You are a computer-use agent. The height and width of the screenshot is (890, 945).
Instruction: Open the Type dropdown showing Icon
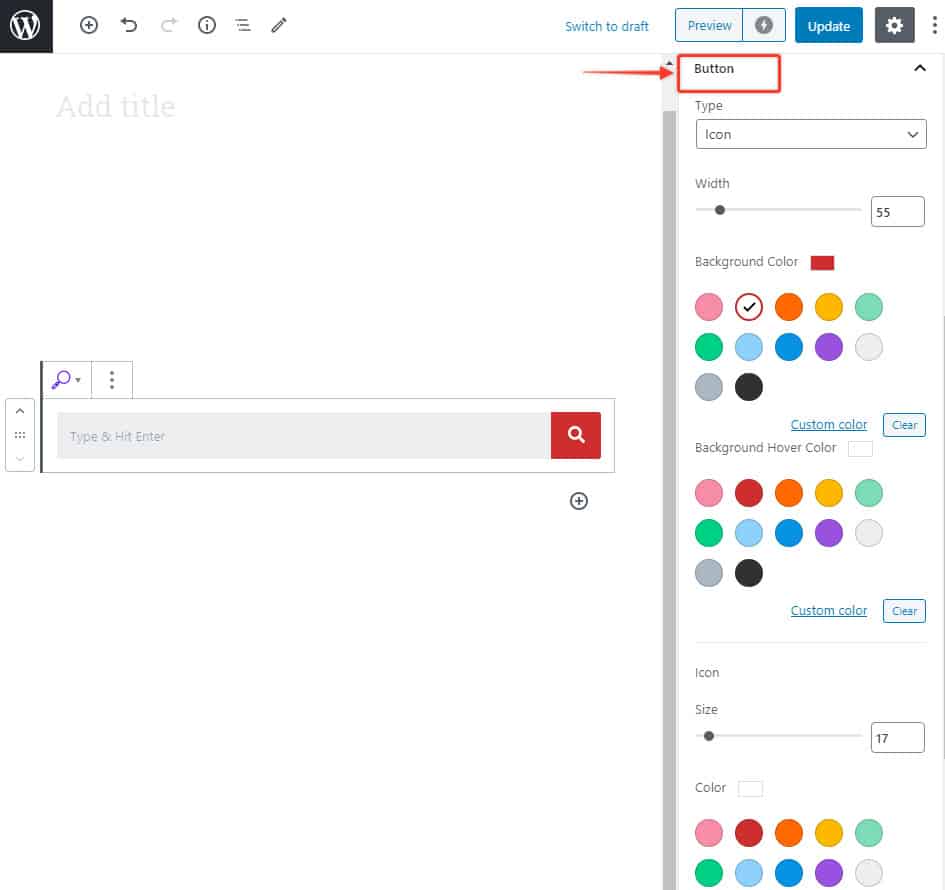(810, 134)
